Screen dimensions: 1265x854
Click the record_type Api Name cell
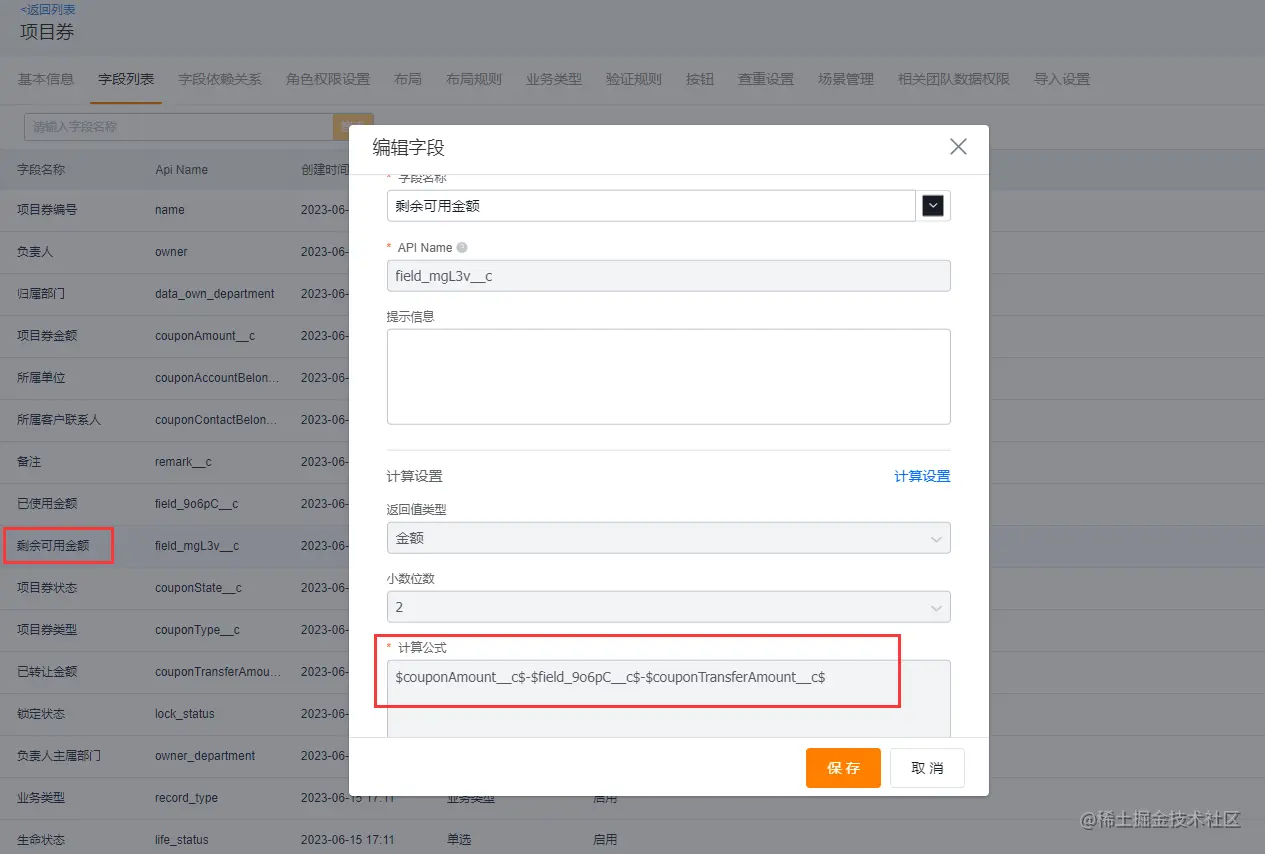(186, 798)
